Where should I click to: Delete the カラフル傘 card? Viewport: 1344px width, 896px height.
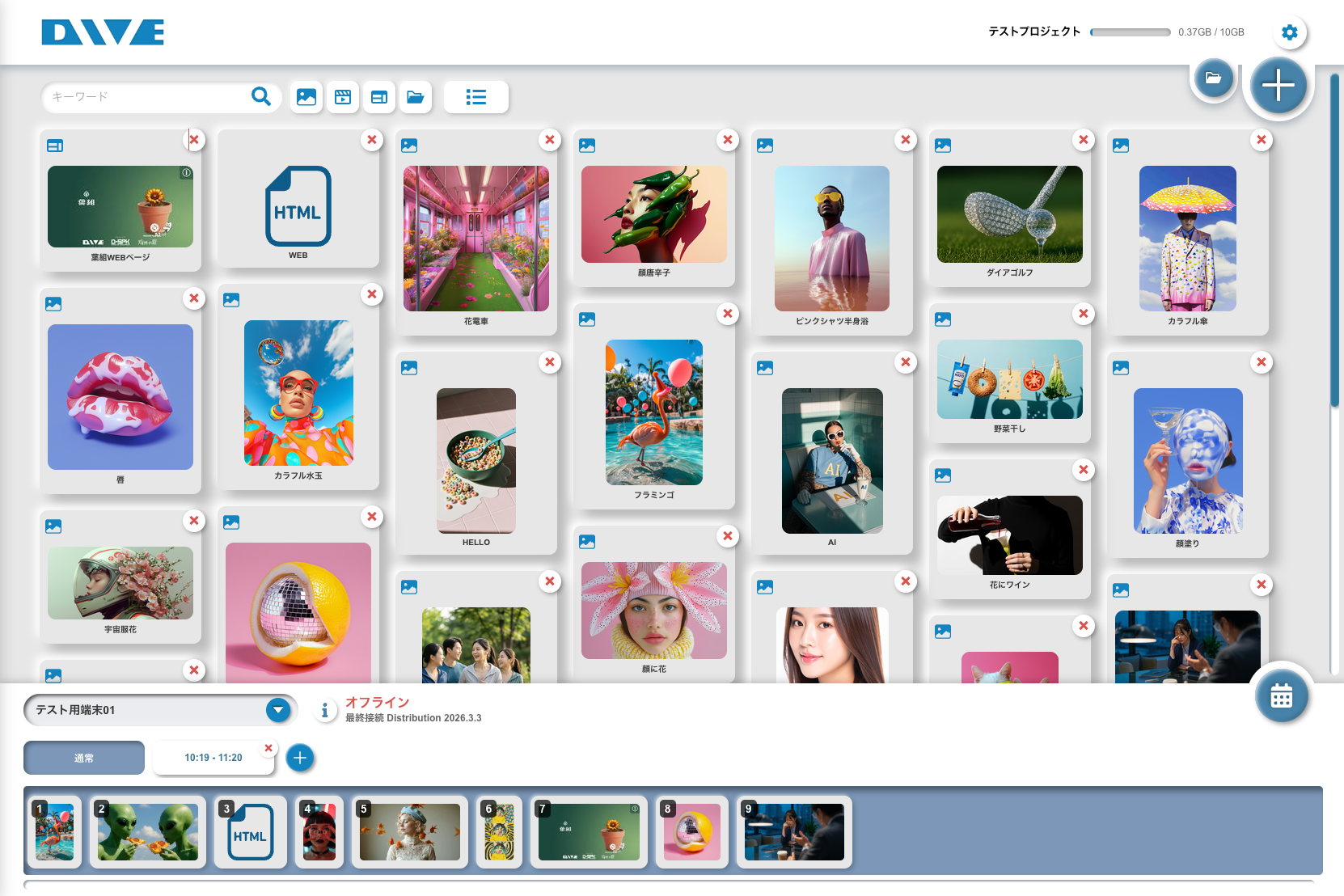coord(1262,140)
